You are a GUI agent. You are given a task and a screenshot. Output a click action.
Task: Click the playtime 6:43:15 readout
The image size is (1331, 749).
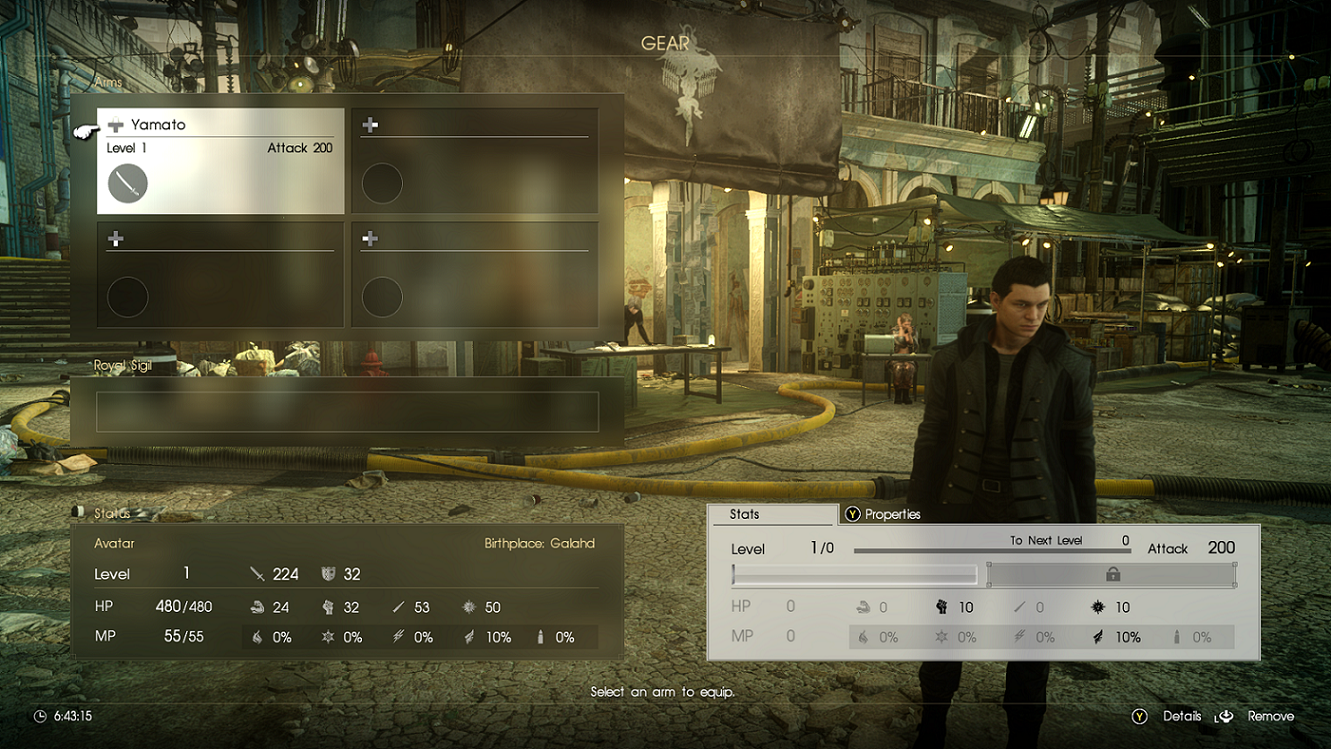(x=73, y=716)
